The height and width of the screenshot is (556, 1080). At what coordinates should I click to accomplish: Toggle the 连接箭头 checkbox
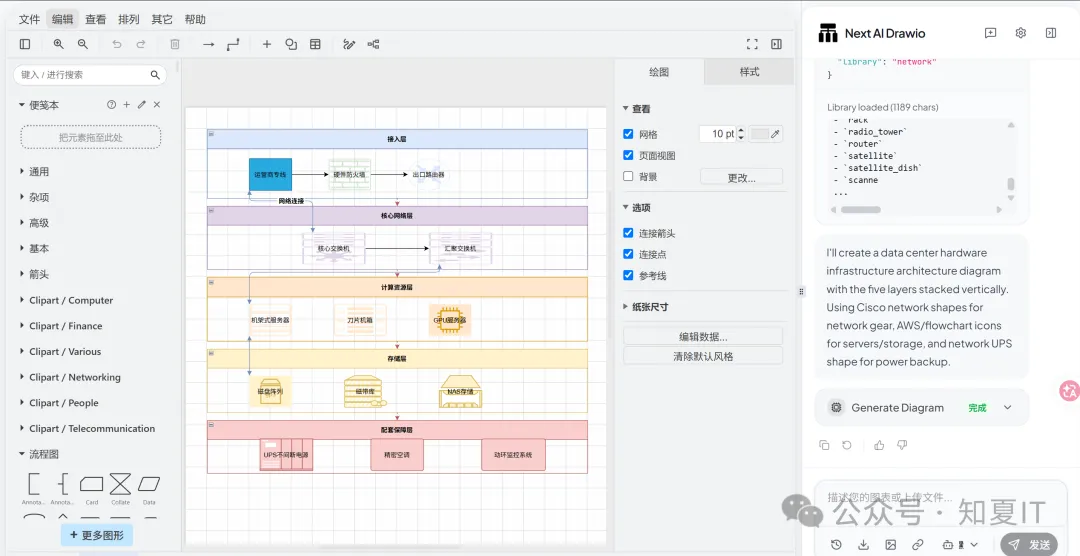(628, 234)
